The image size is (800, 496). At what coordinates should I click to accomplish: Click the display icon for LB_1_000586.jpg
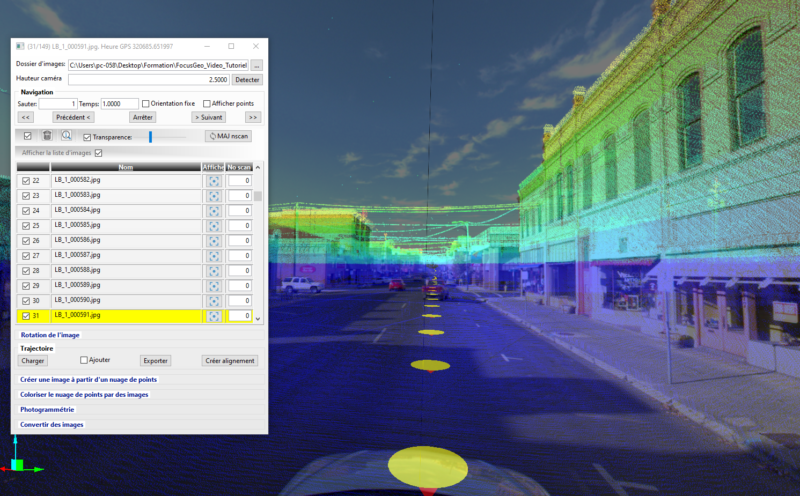click(213, 241)
